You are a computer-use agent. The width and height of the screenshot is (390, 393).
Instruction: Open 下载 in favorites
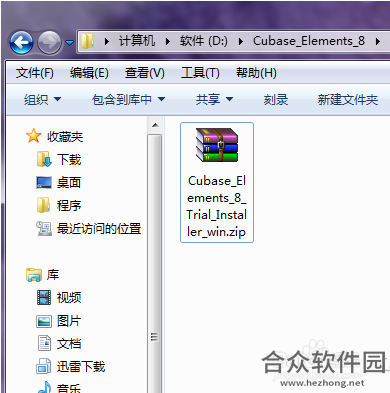pyautogui.click(x=69, y=159)
